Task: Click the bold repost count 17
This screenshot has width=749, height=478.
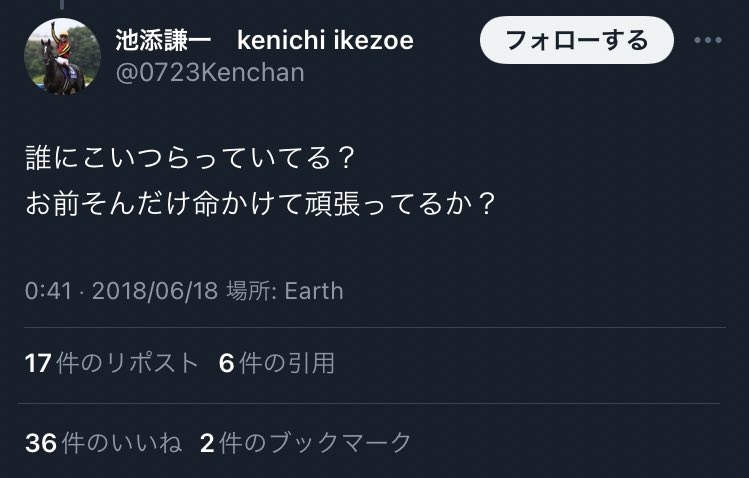Action: click(38, 363)
